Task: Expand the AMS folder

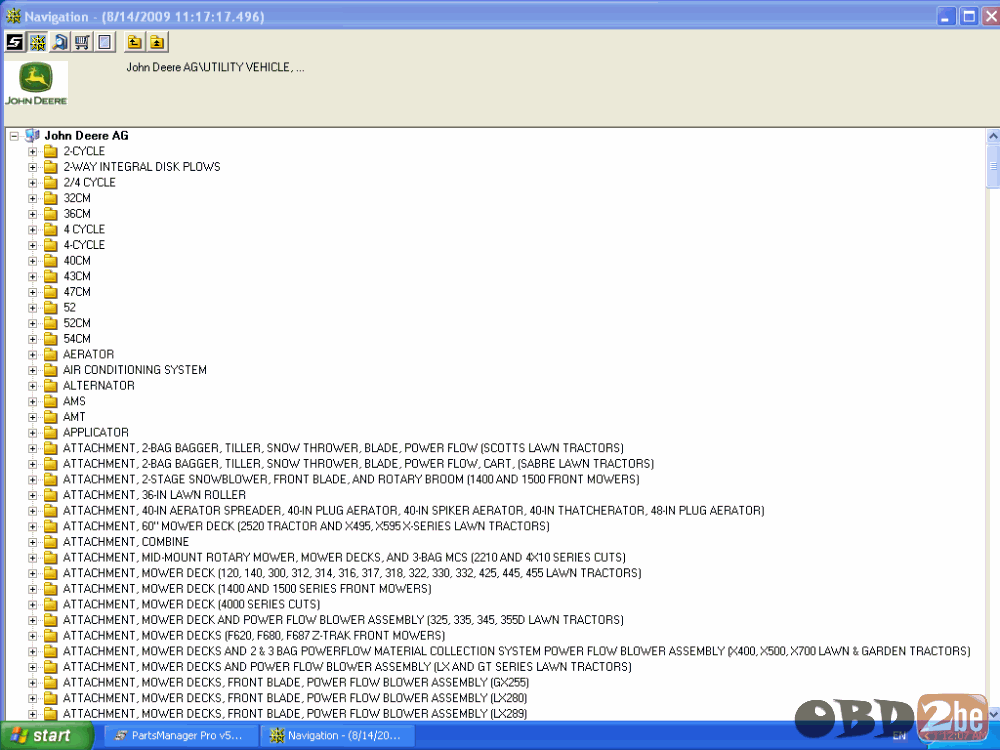Action: pyautogui.click(x=33, y=402)
